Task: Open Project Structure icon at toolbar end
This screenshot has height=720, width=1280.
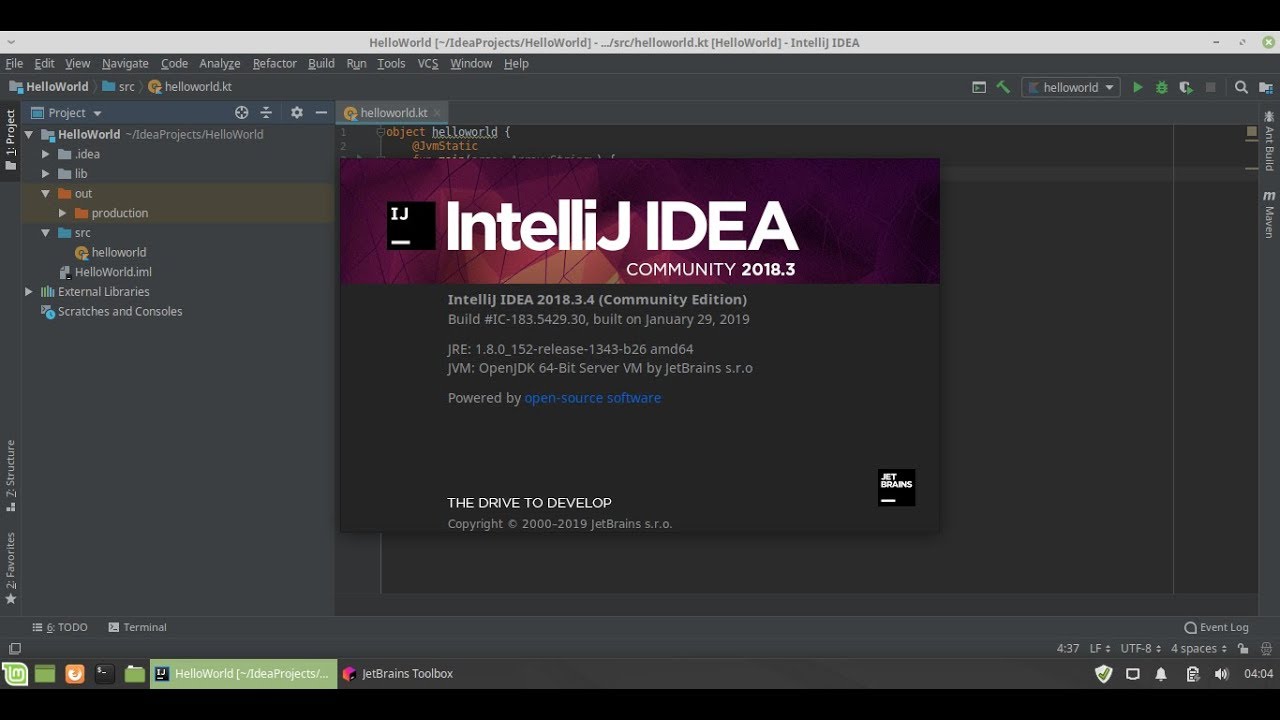Action: coord(1265,88)
